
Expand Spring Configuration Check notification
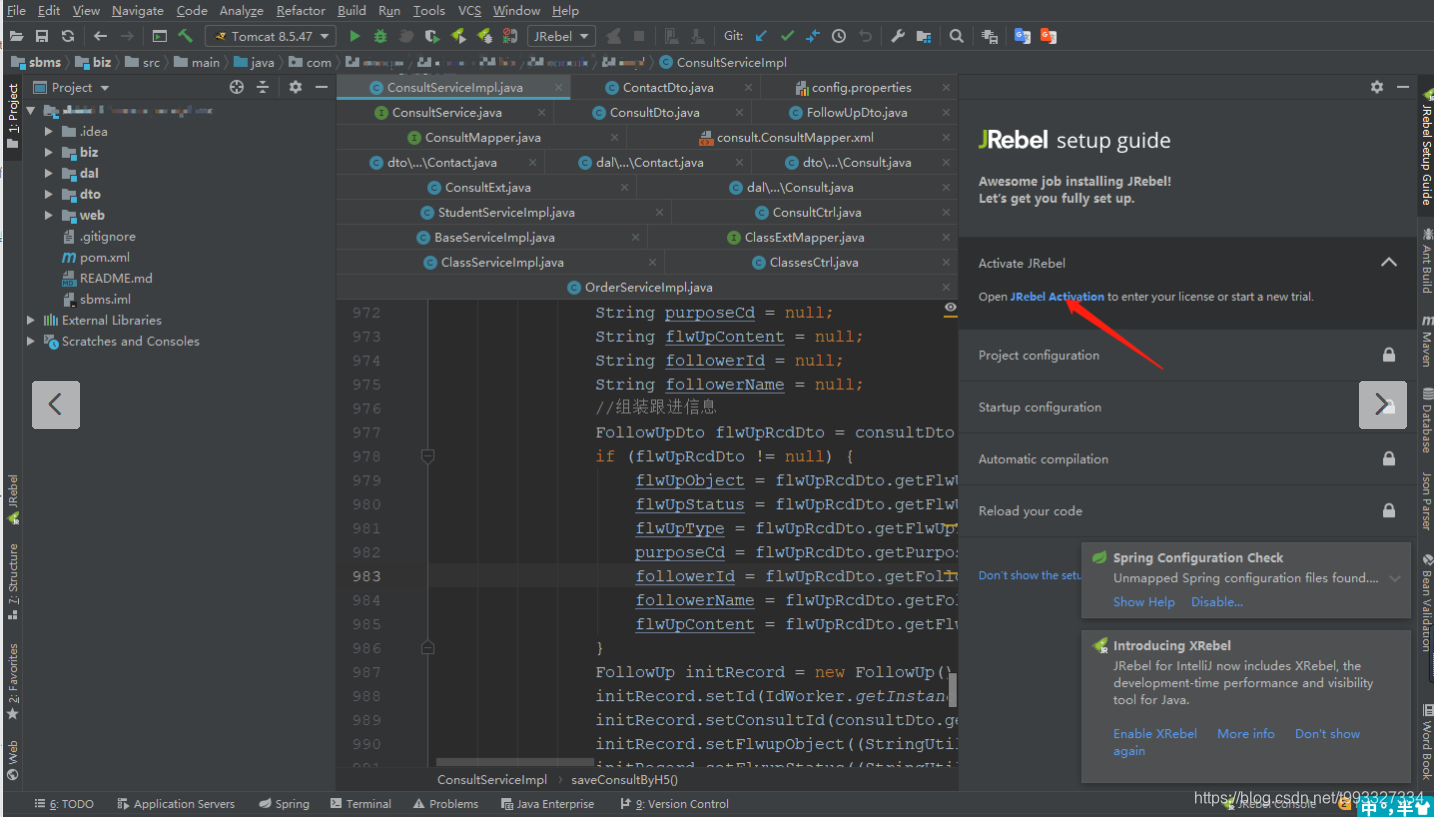pyautogui.click(x=1395, y=579)
